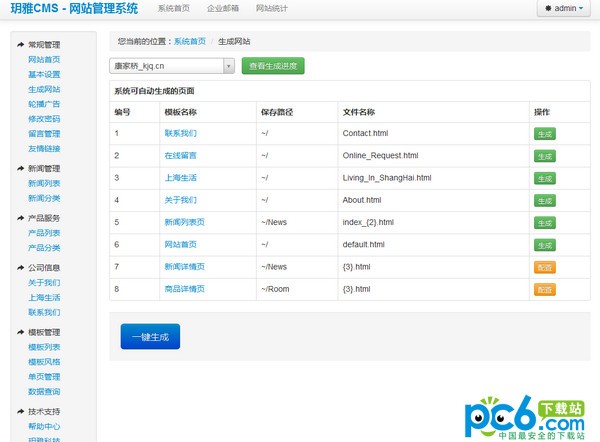The height and width of the screenshot is (442, 600).
Task: Open 上海生活 template link in table
Action: [x=180, y=178]
